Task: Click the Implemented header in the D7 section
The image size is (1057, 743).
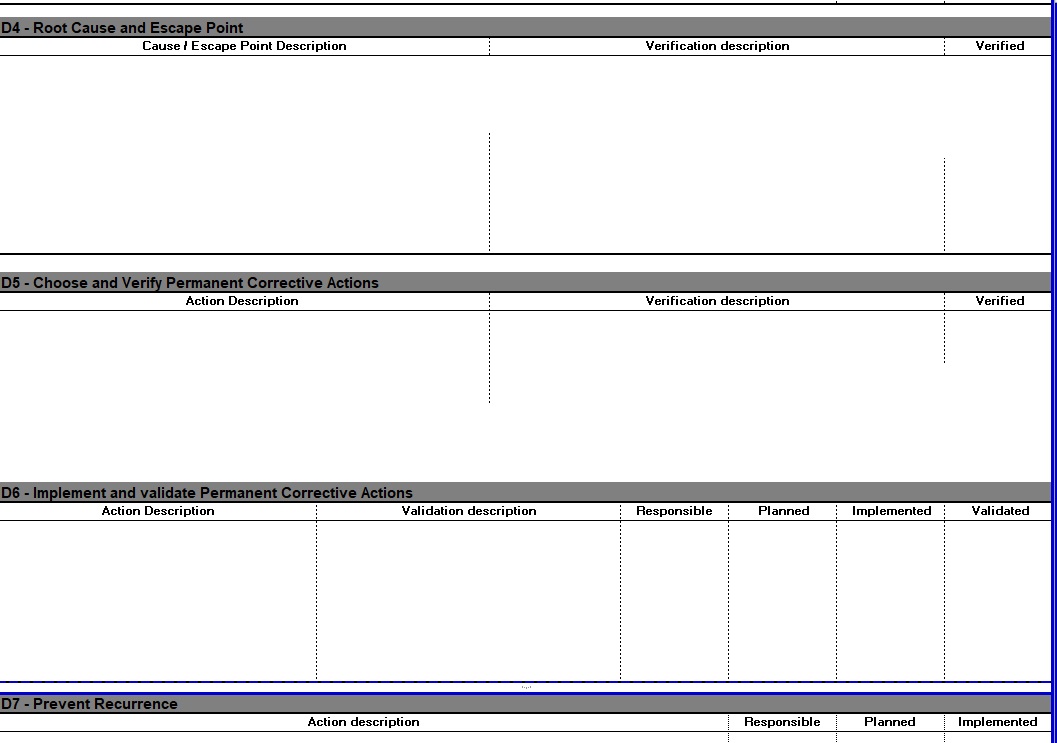Action: (x=998, y=722)
